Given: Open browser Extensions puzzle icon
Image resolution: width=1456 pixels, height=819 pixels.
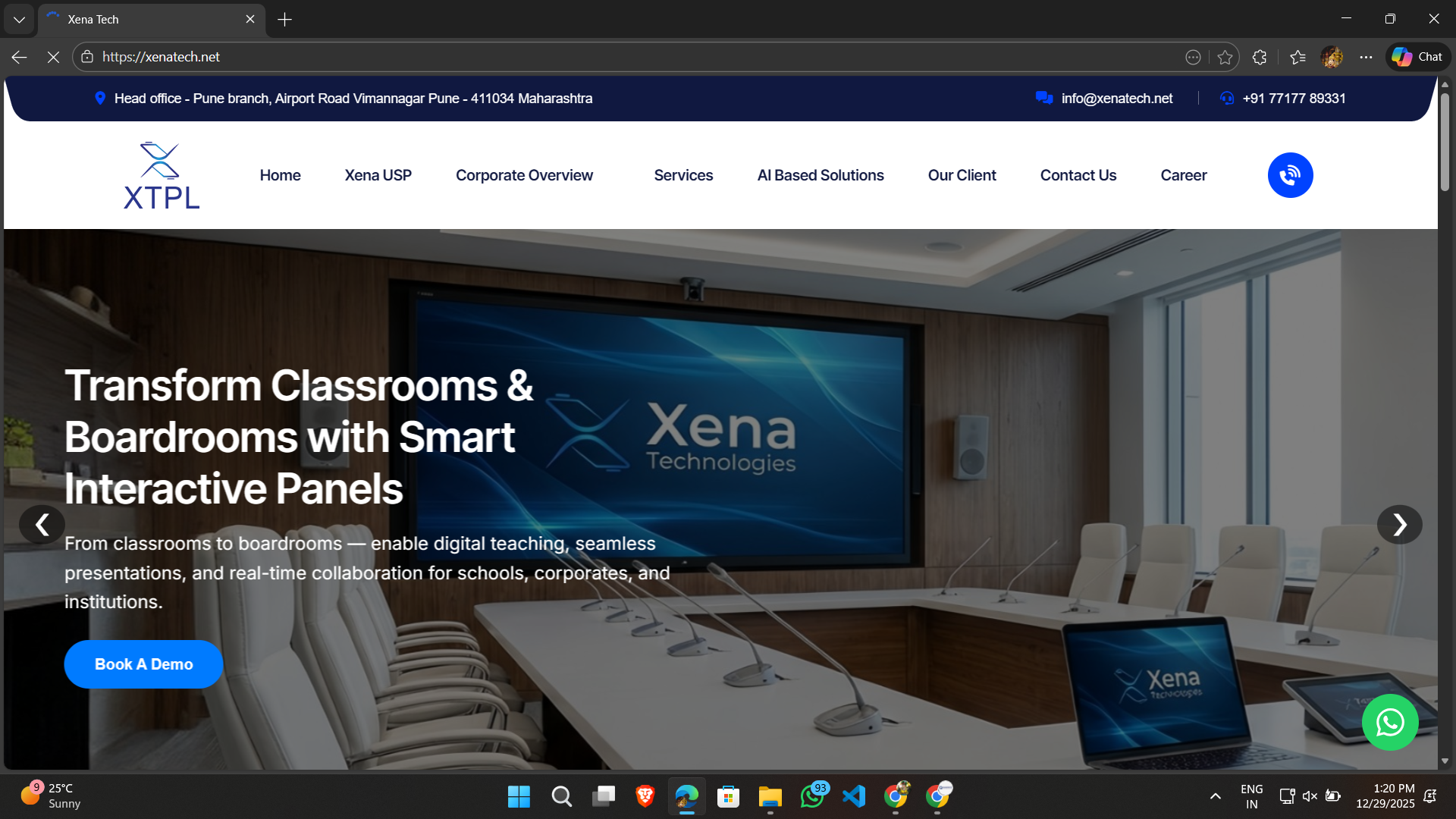Looking at the screenshot, I should [1260, 57].
